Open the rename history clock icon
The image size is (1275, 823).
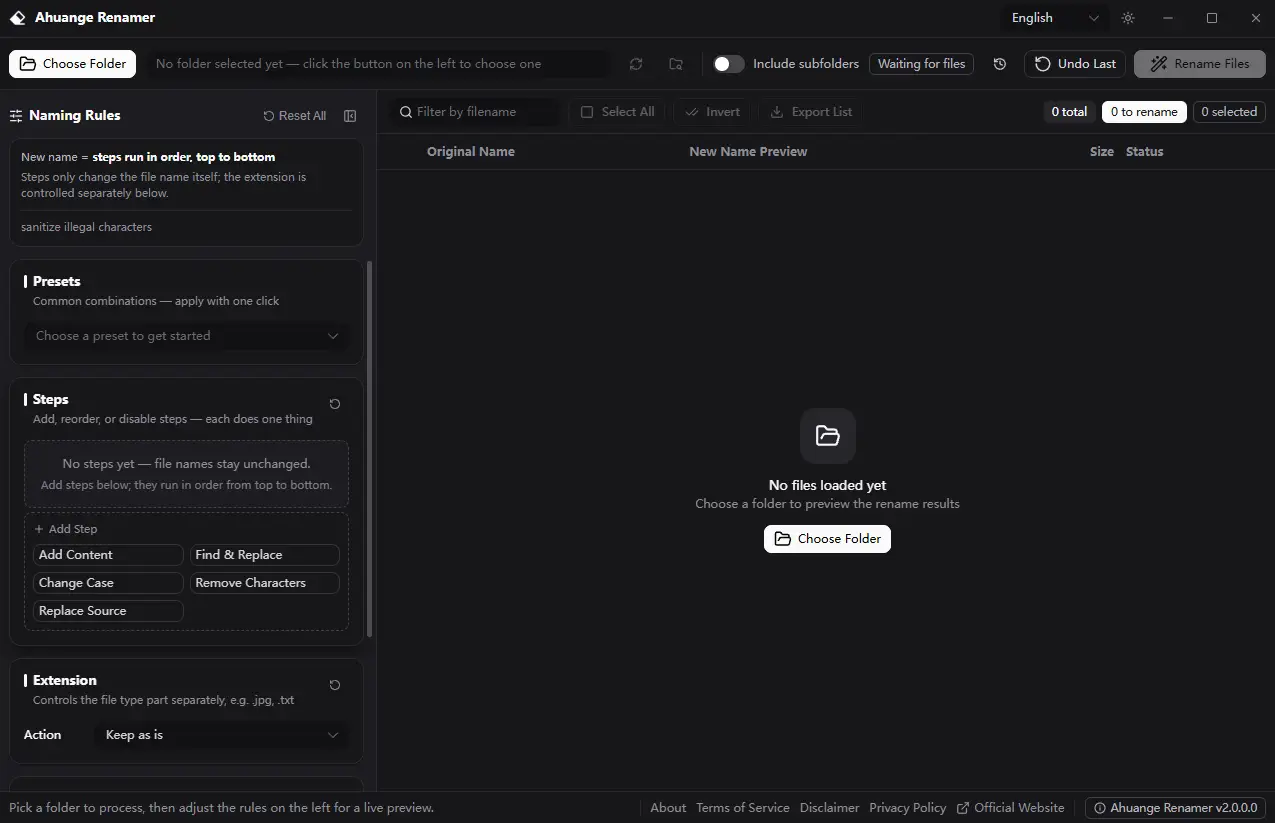click(1000, 64)
